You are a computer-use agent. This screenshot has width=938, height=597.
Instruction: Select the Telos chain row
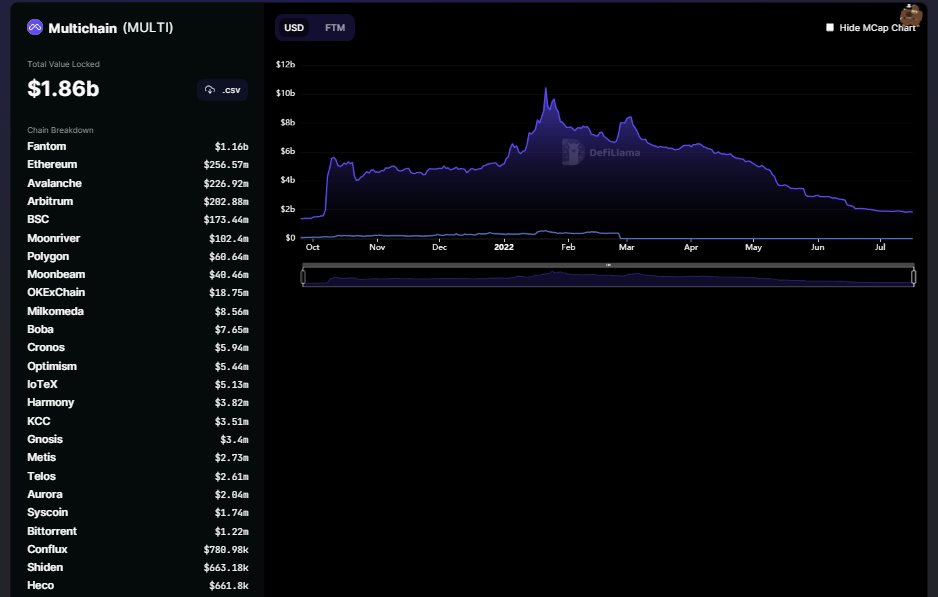tap(138, 476)
